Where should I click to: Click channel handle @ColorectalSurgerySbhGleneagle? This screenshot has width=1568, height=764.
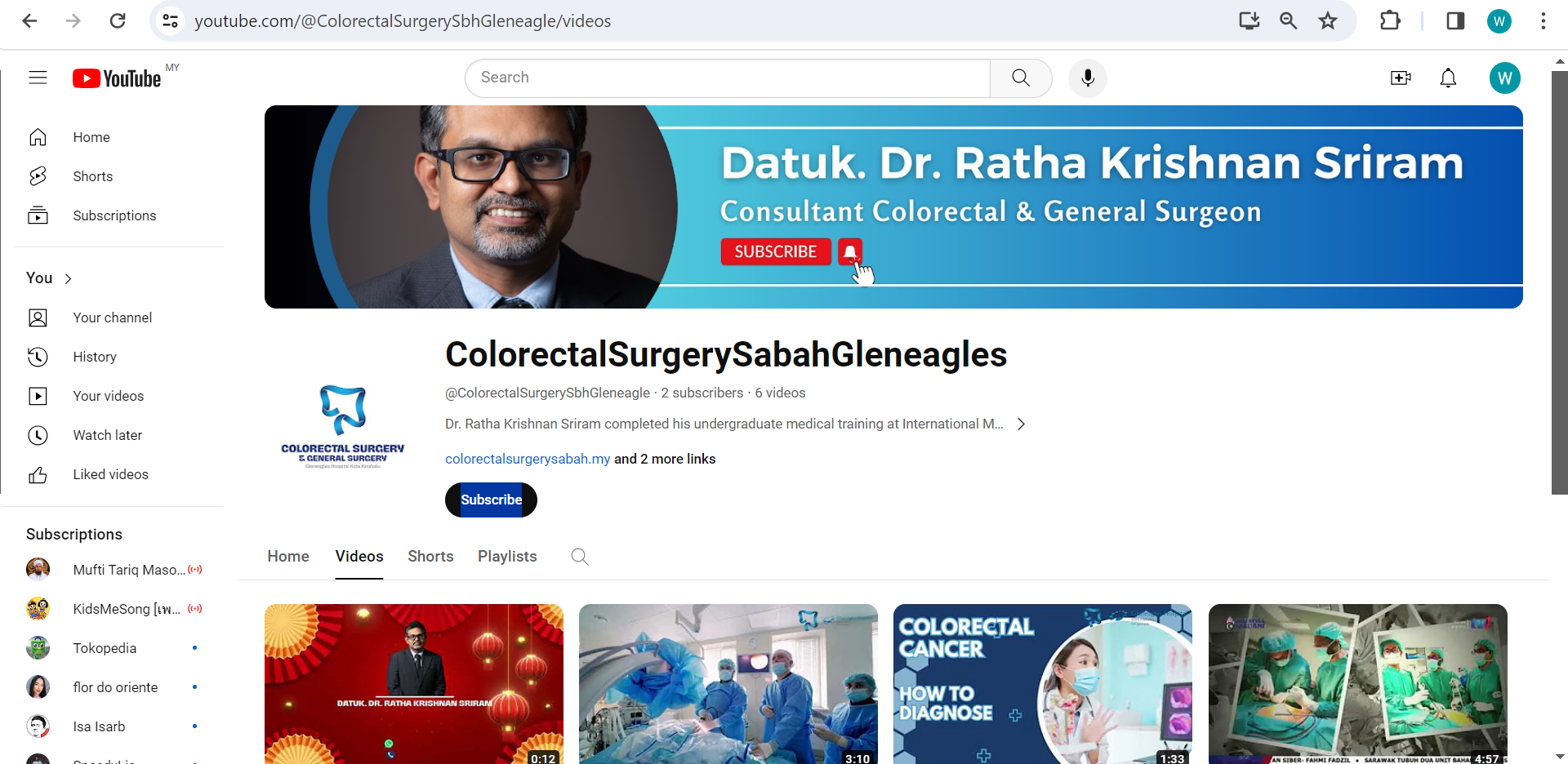coord(547,393)
